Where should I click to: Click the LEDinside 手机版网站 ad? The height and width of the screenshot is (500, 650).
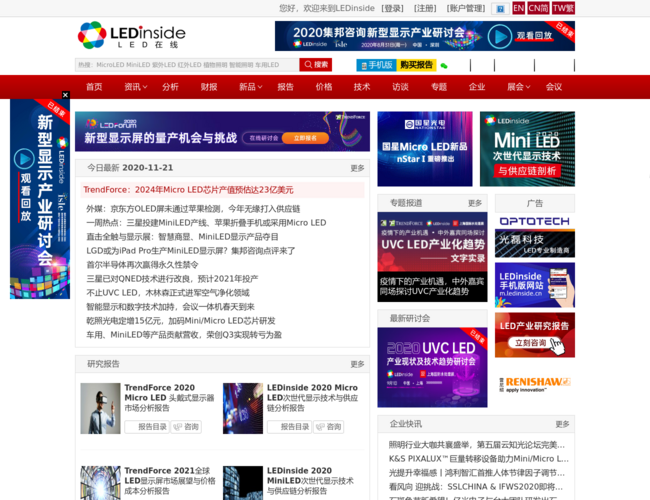[x=535, y=285]
